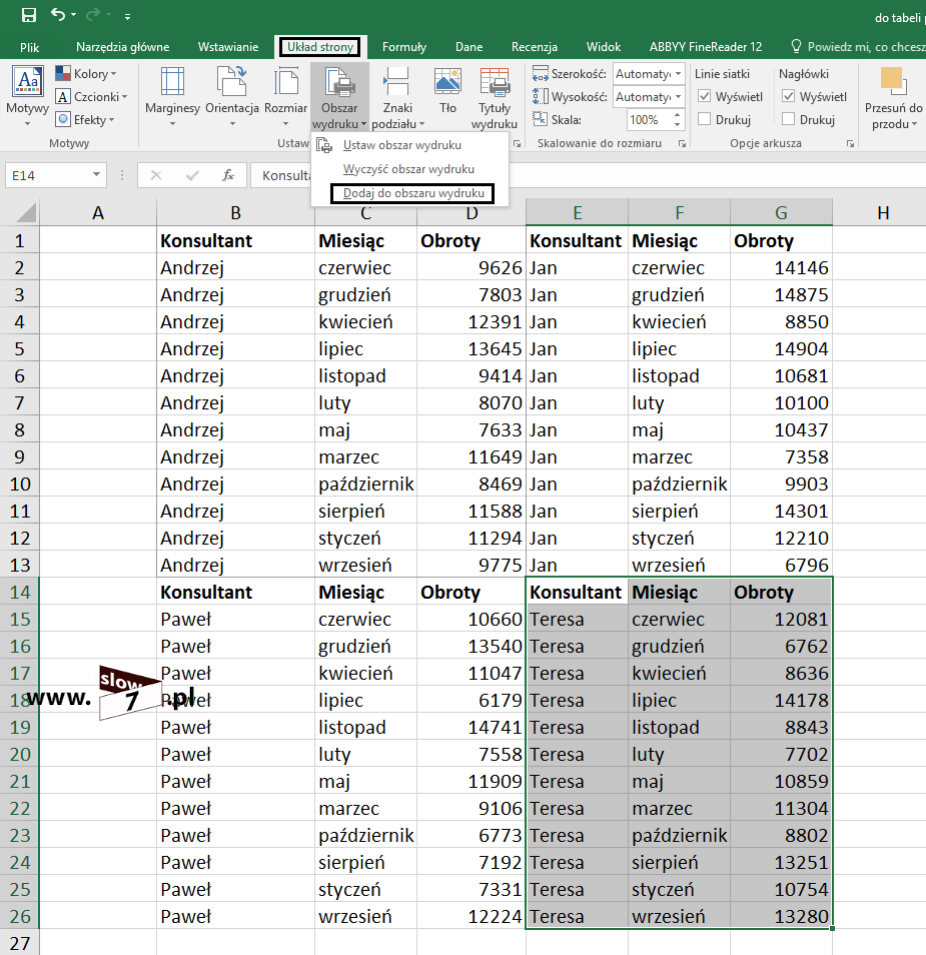Open the Efekty theme effects menu
Image resolution: width=926 pixels, height=955 pixels.
[85, 119]
